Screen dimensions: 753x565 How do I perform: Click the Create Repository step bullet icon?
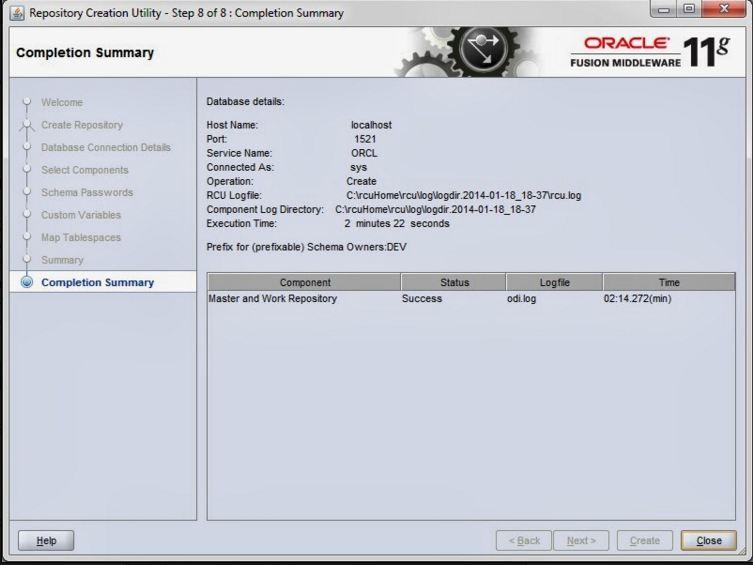(27, 125)
